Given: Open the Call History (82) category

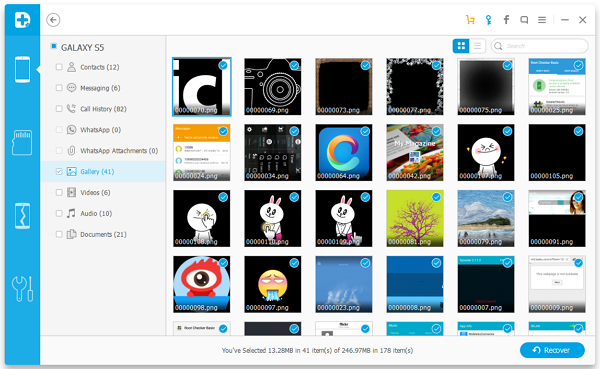Looking at the screenshot, I should click(103, 109).
